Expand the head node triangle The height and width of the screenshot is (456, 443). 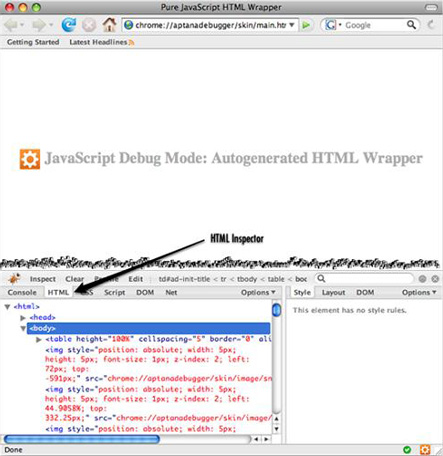point(23,318)
